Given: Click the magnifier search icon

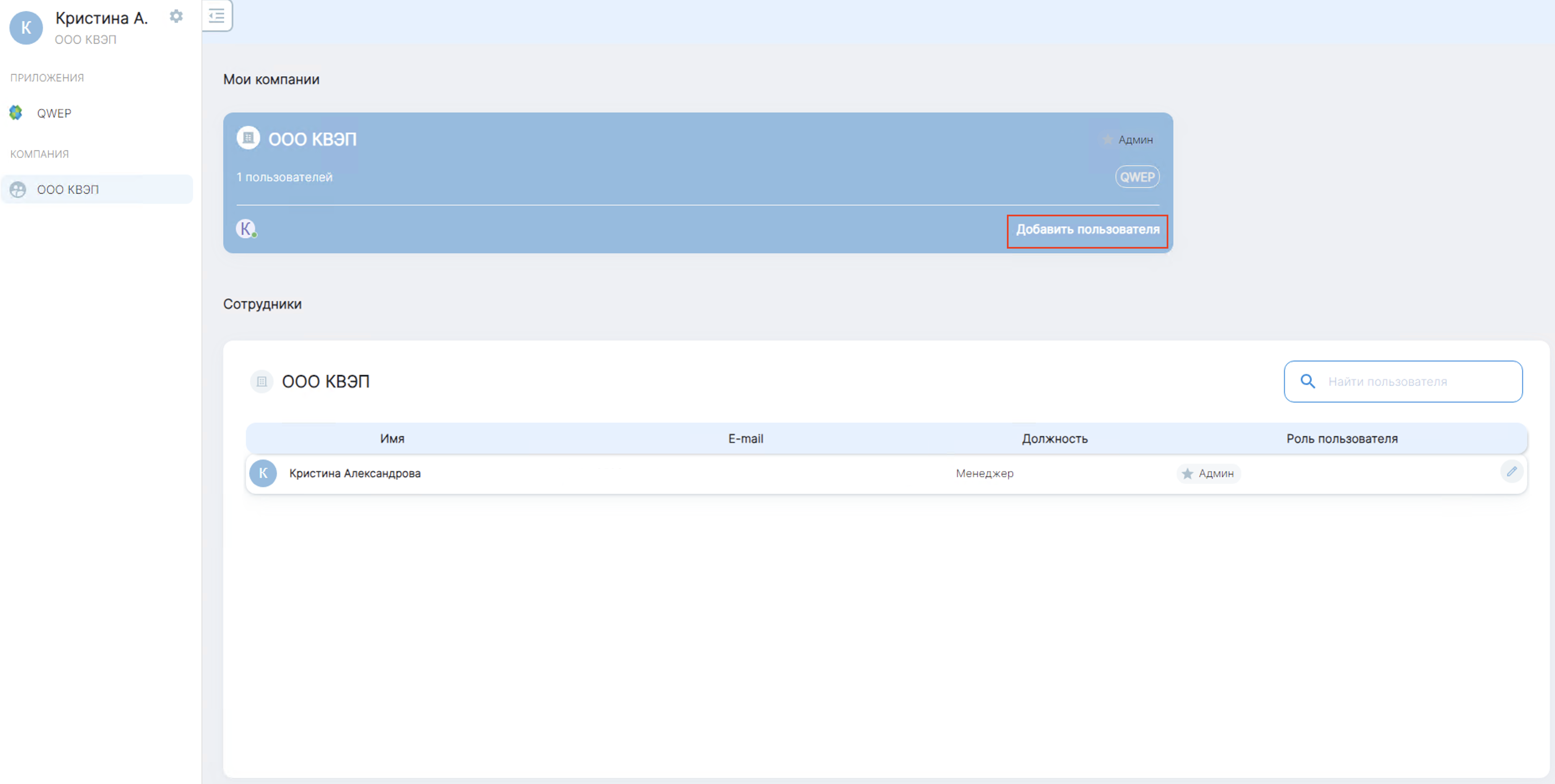Looking at the screenshot, I should pyautogui.click(x=1308, y=382).
